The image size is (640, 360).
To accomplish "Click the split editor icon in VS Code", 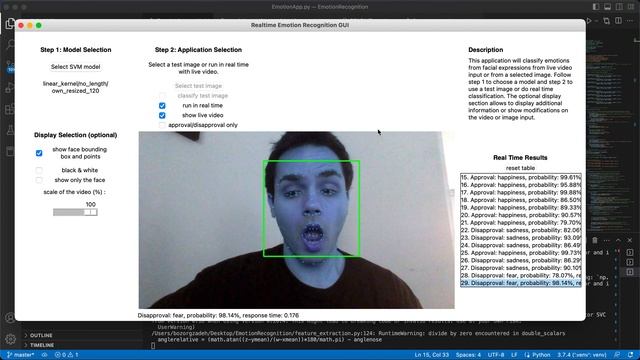I will (618, 20).
